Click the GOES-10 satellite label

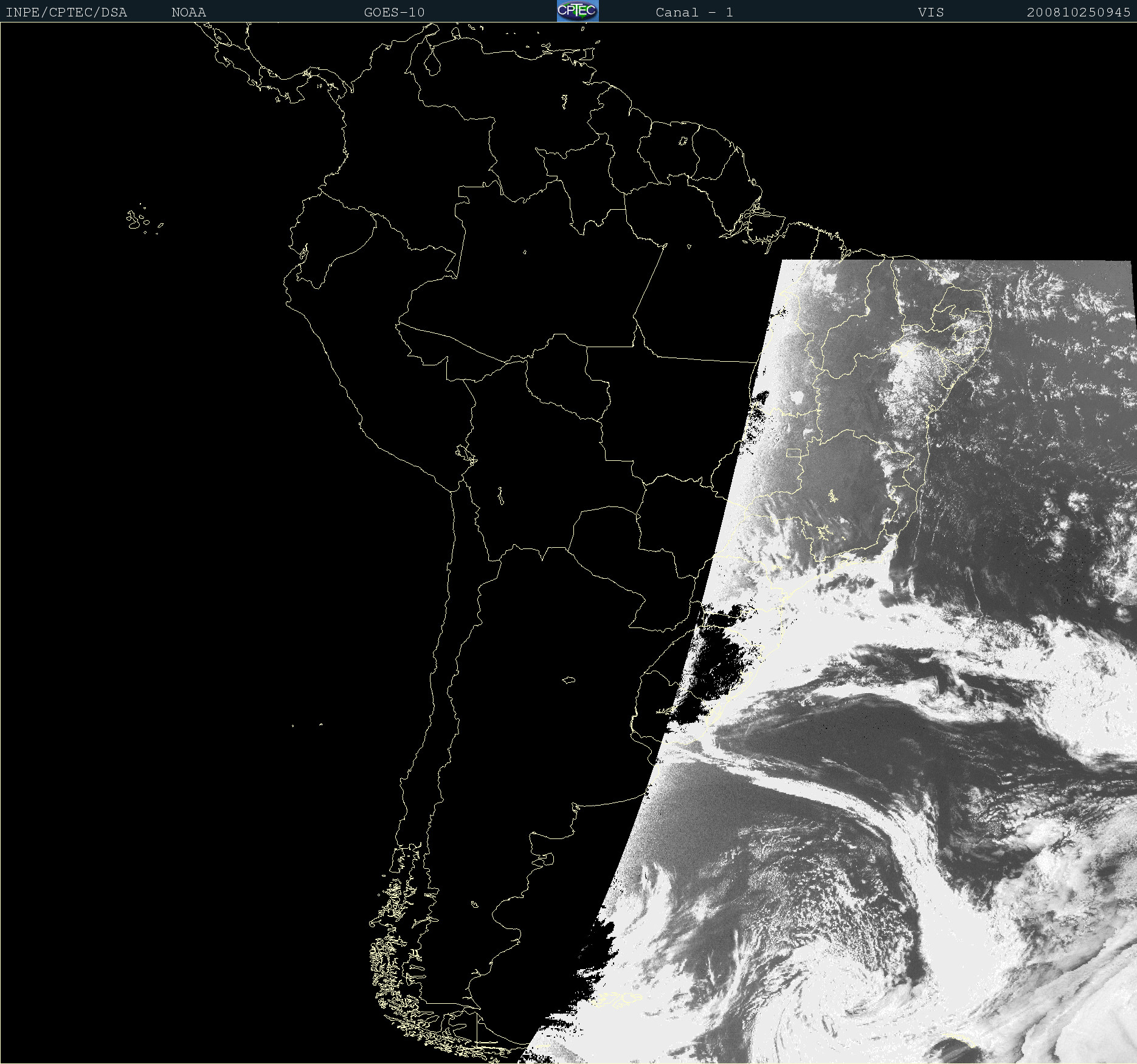click(395, 12)
